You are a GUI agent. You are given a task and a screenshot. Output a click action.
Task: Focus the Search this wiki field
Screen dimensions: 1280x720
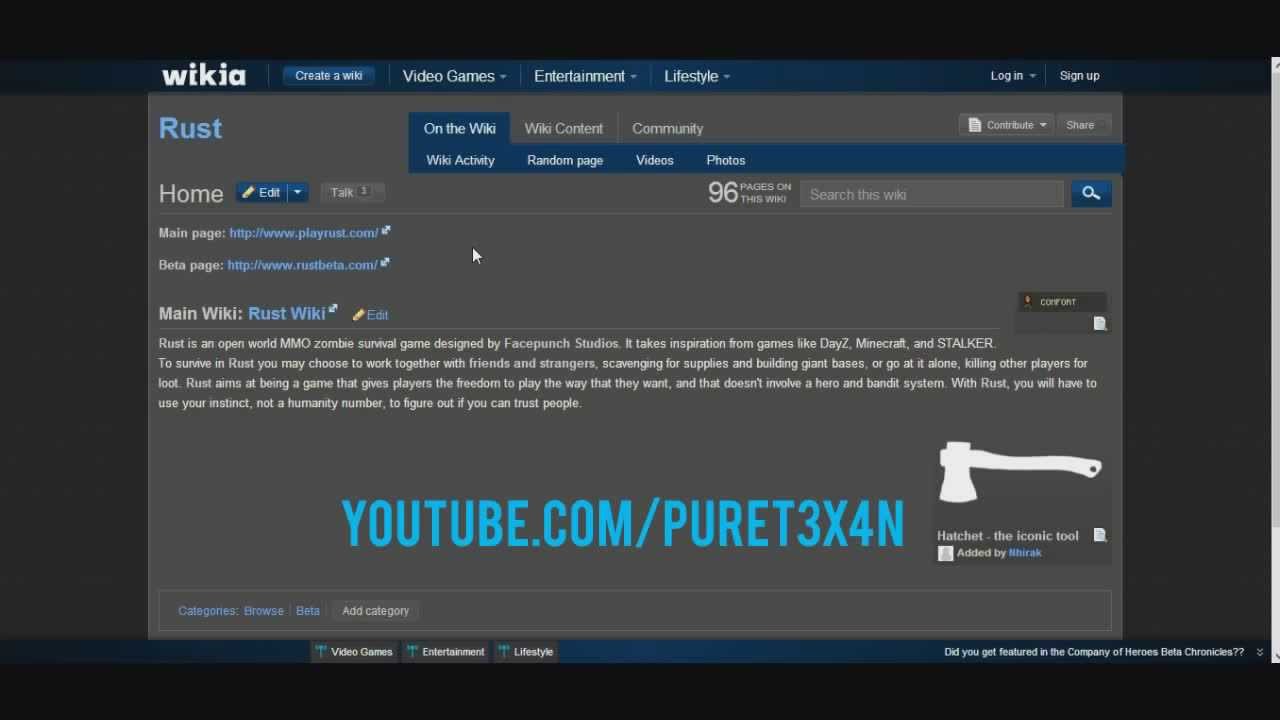(931, 194)
